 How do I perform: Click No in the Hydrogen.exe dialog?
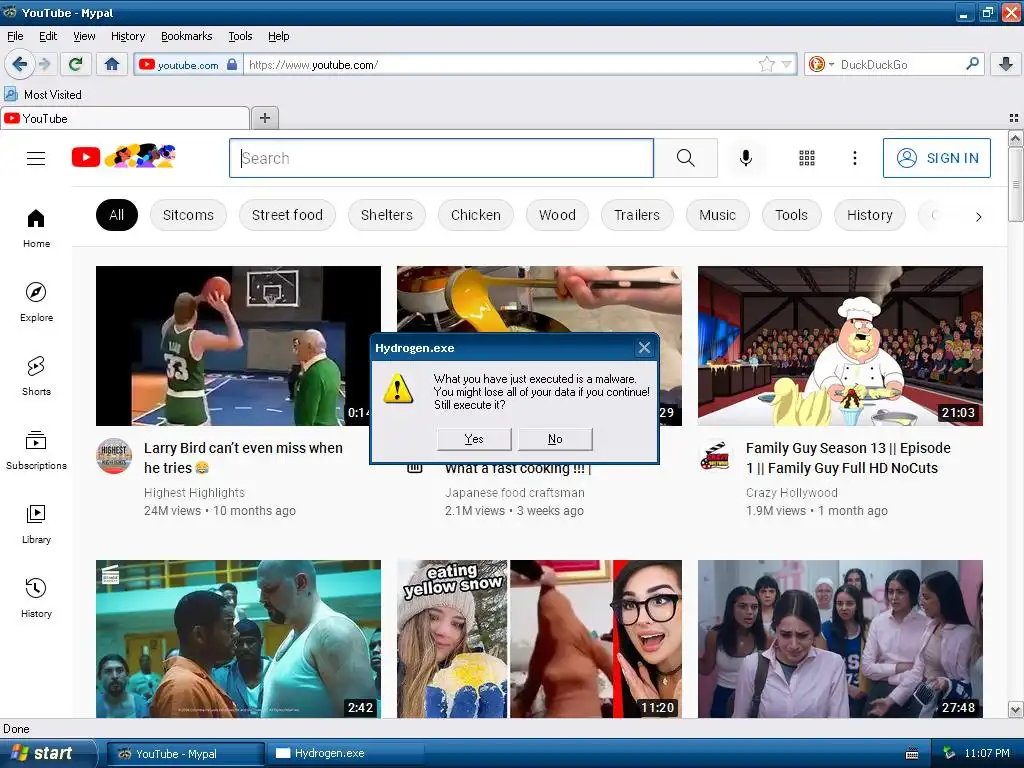[x=555, y=439]
